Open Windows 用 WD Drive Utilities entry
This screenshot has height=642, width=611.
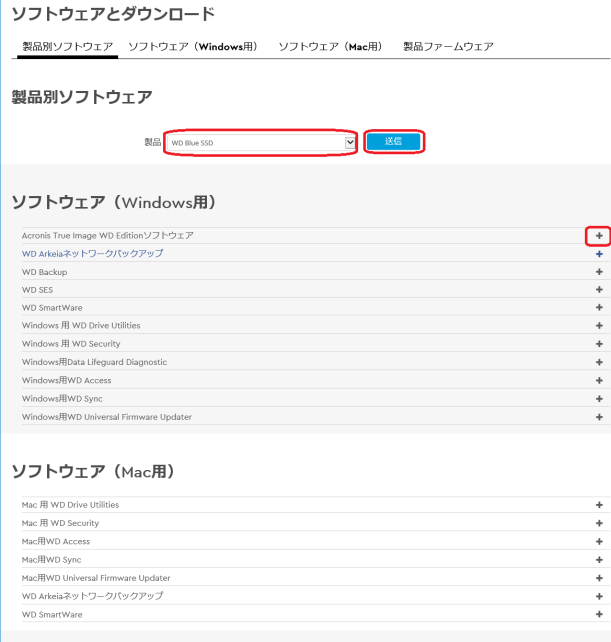[x=81, y=326]
